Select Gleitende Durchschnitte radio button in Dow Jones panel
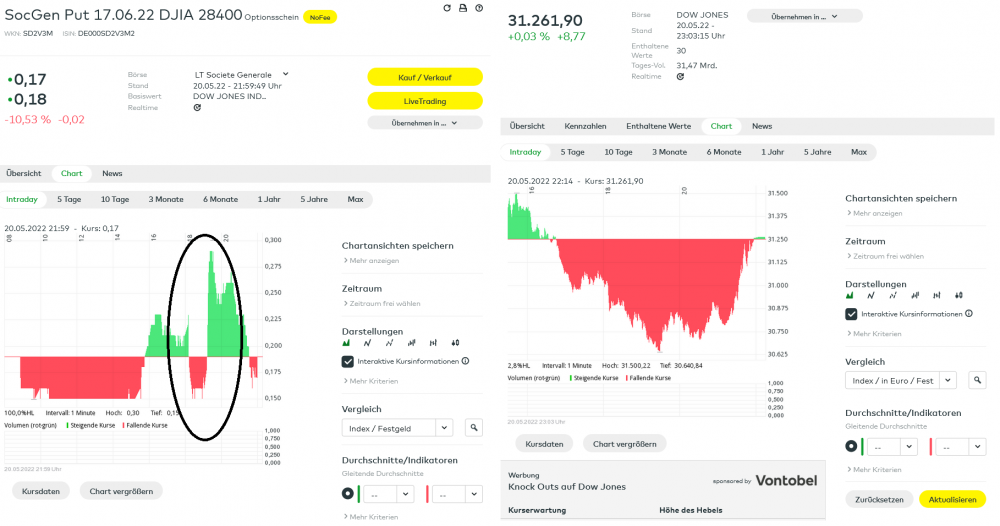Image resolution: width=1000 pixels, height=526 pixels. pyautogui.click(x=851, y=446)
